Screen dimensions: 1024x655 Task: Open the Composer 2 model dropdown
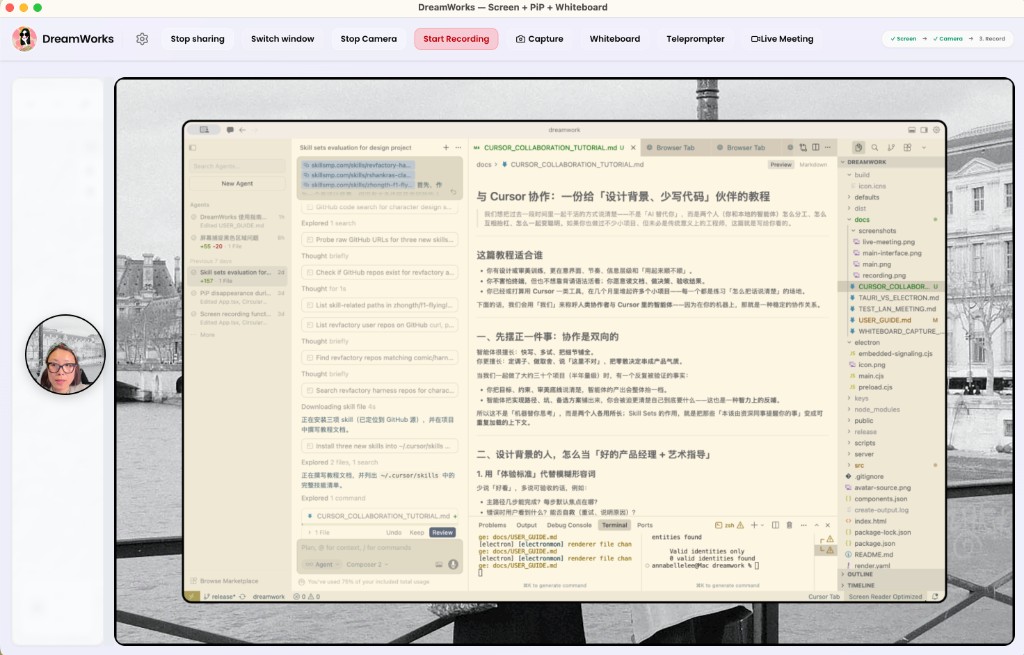coord(367,564)
